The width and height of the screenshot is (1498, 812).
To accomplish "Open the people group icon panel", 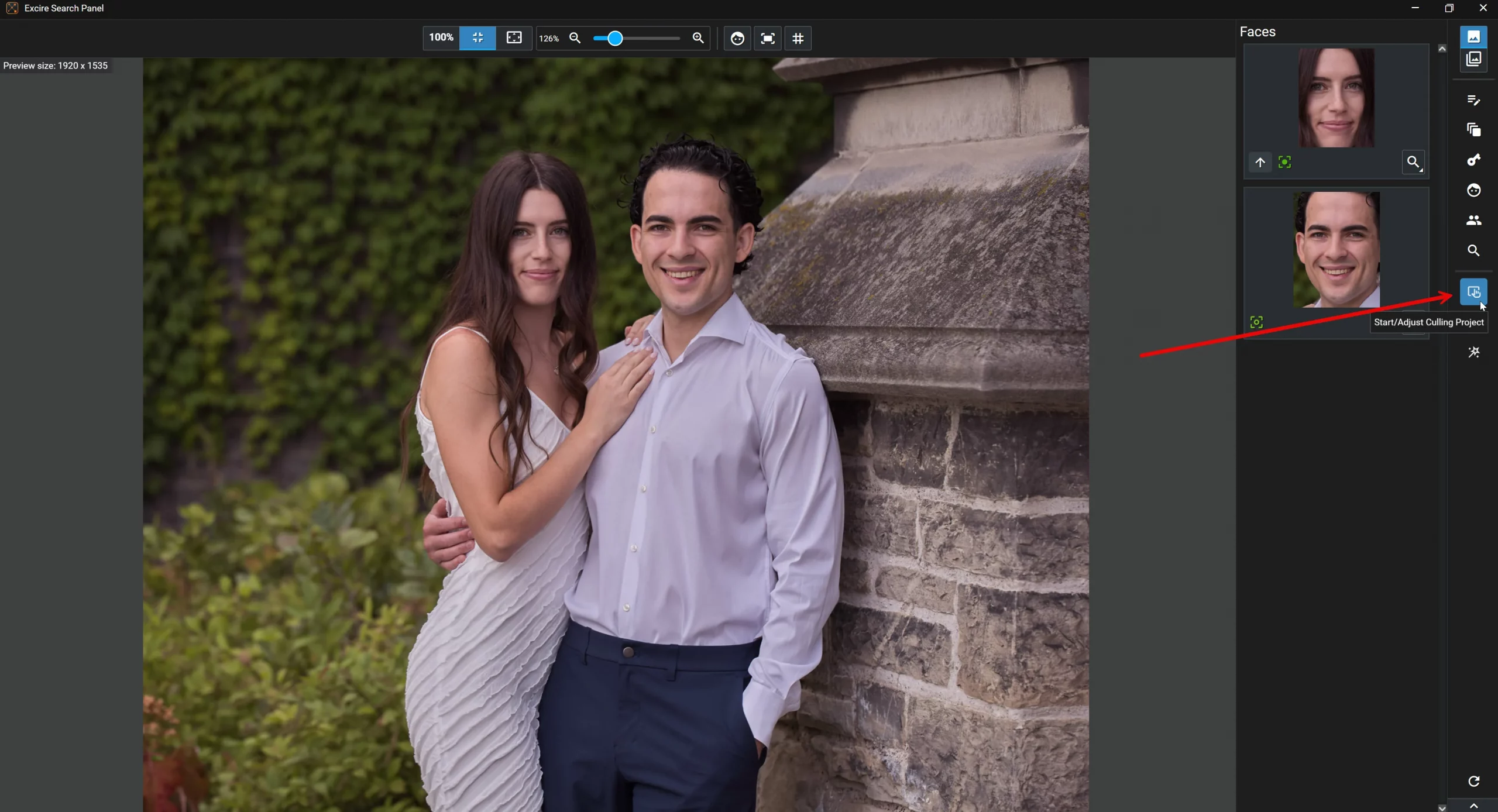I will (x=1473, y=221).
